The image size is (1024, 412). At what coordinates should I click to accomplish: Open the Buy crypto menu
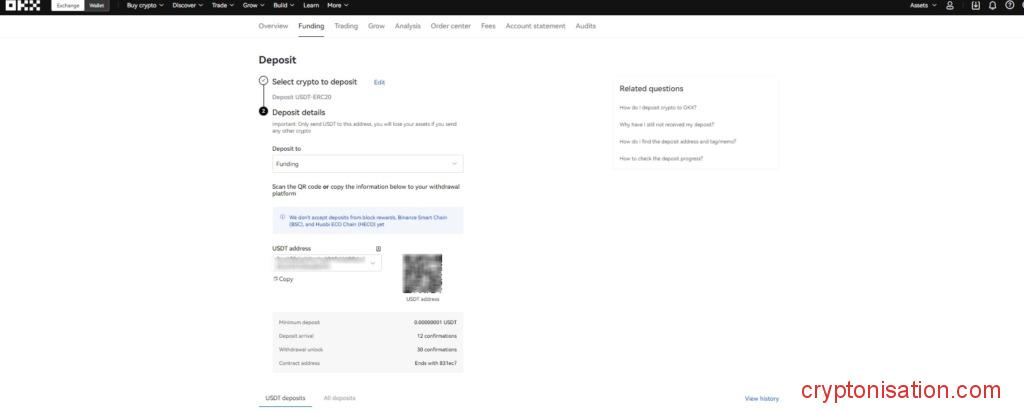[x=145, y=5]
